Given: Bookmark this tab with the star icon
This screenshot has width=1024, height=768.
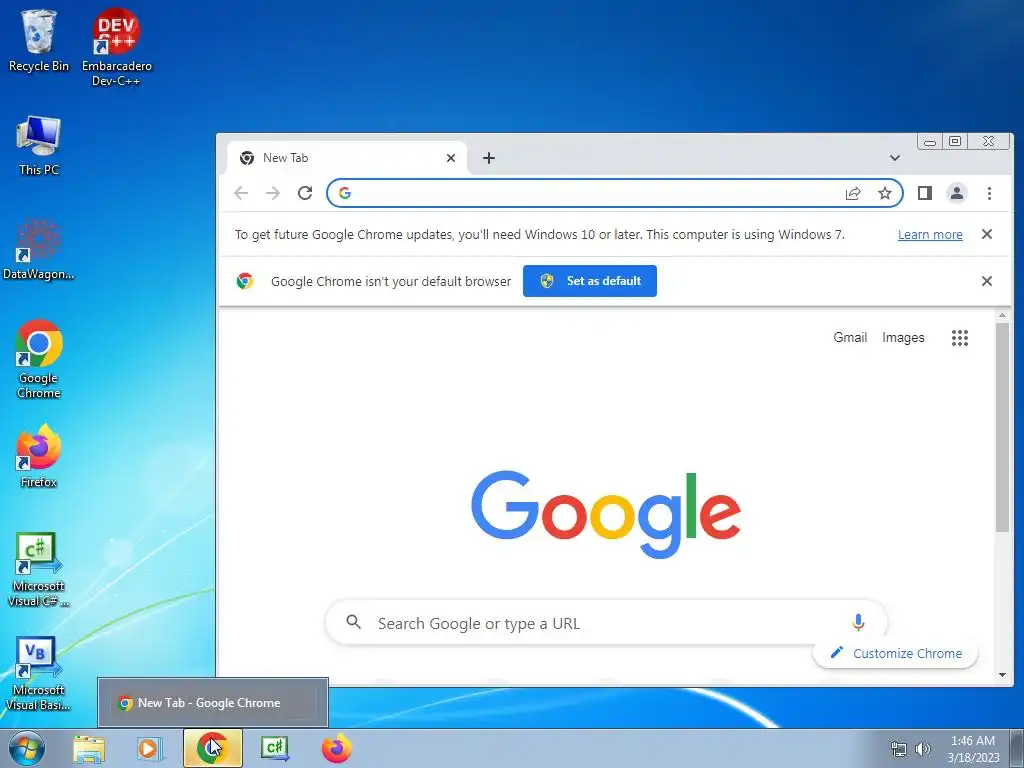Looking at the screenshot, I should (885, 193).
